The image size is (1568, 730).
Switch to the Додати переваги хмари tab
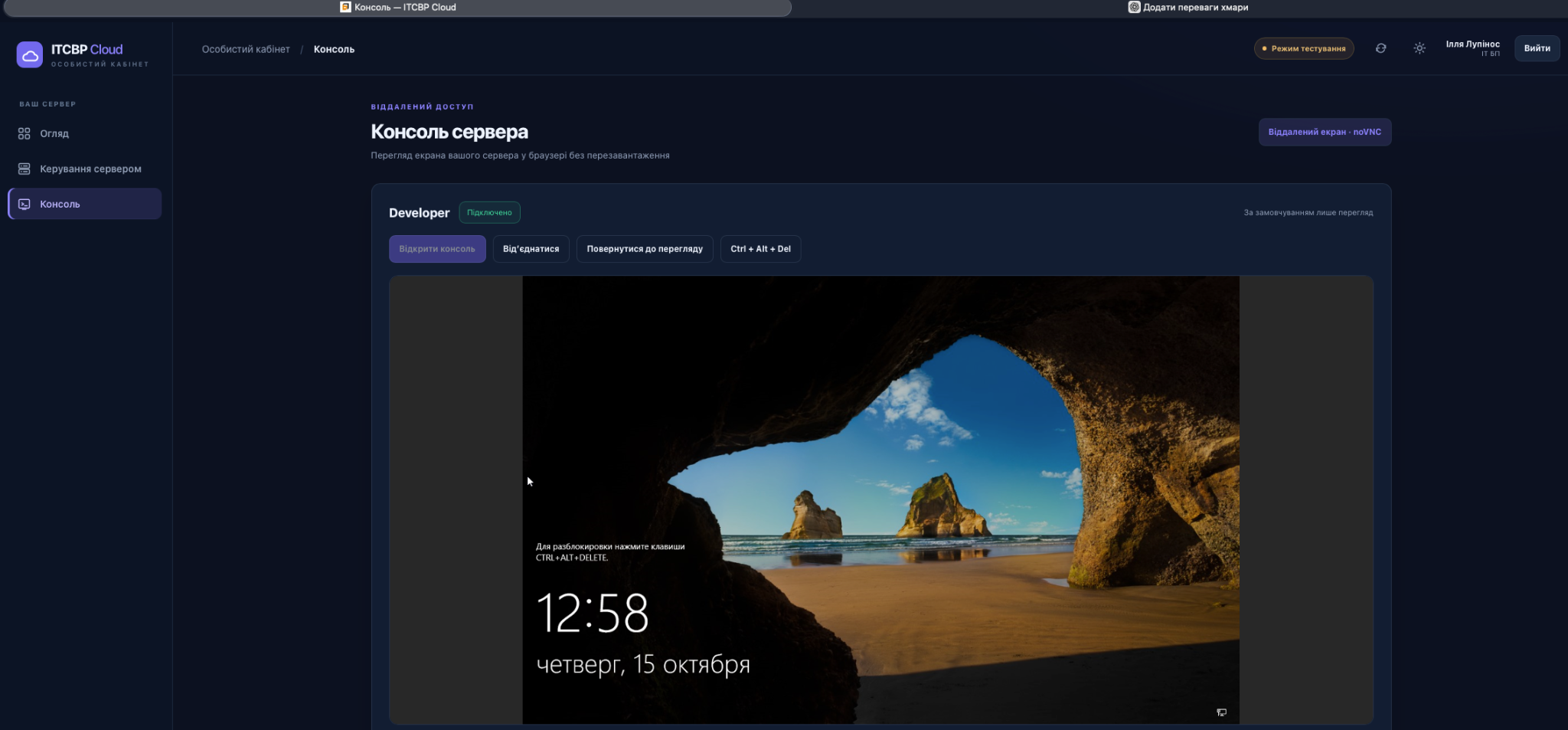click(x=1187, y=8)
